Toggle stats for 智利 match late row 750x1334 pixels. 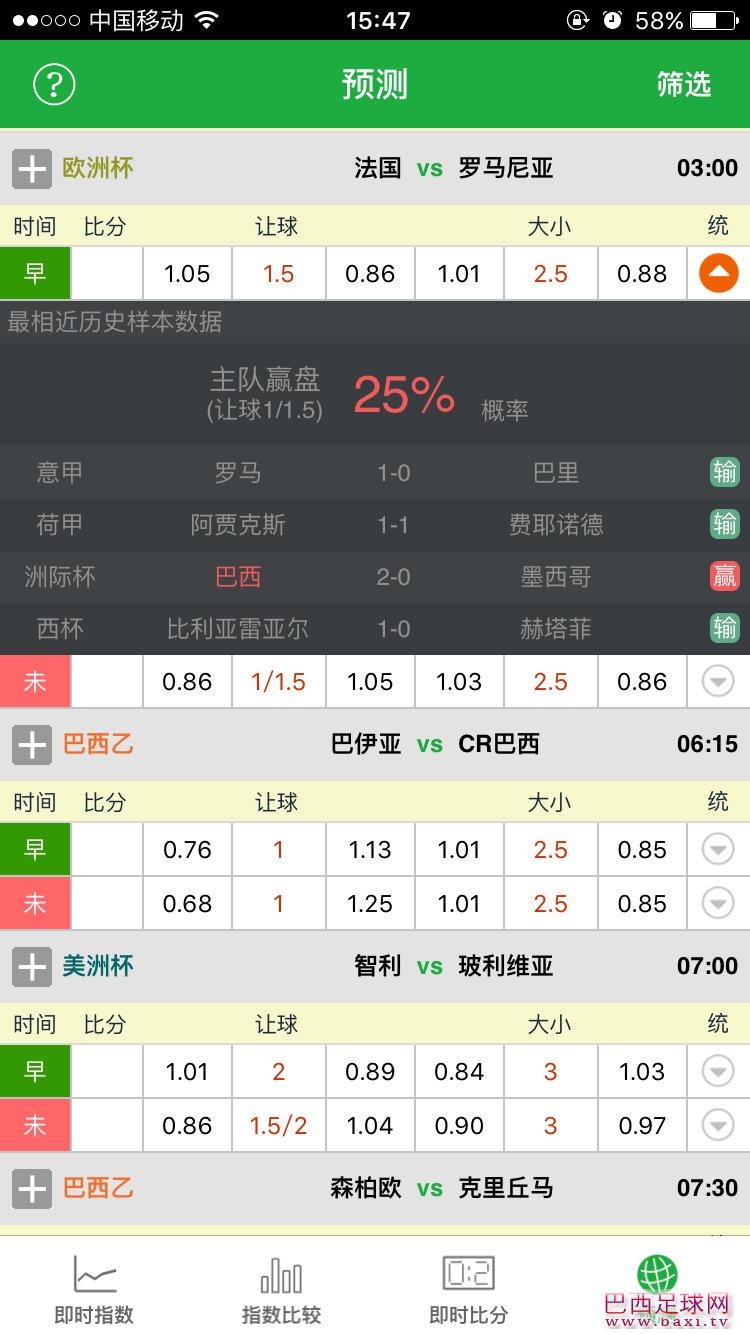716,1125
